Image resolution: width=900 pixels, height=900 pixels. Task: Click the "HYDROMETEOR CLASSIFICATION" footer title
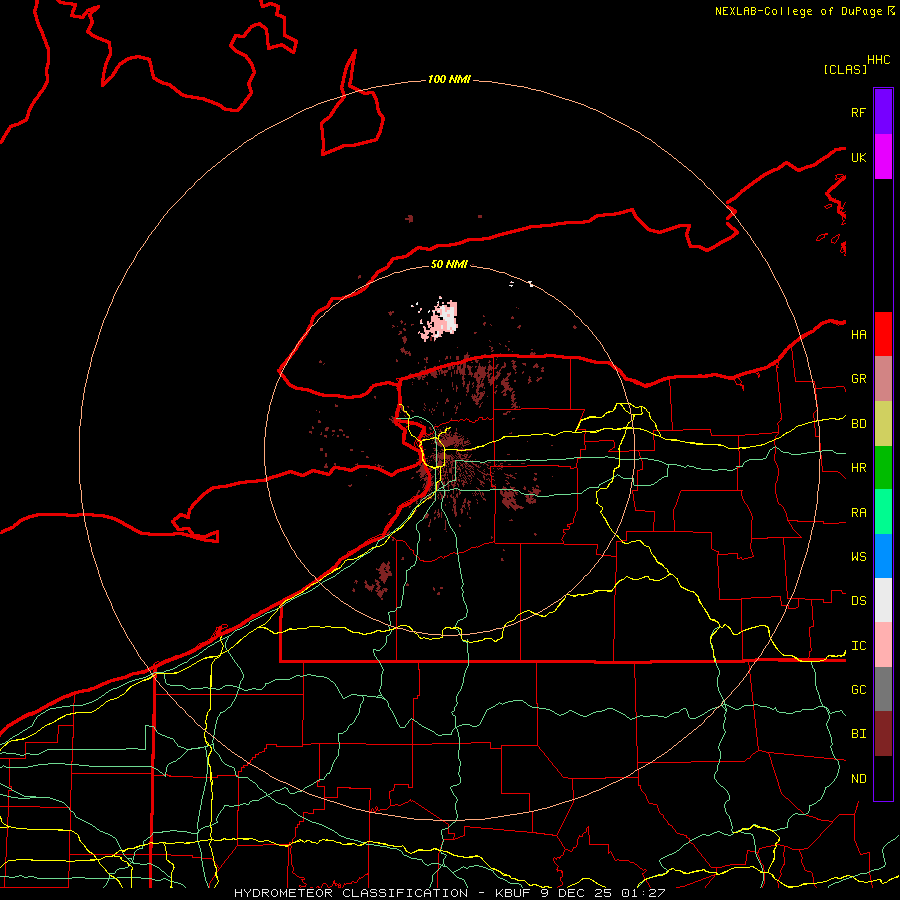pos(351,893)
